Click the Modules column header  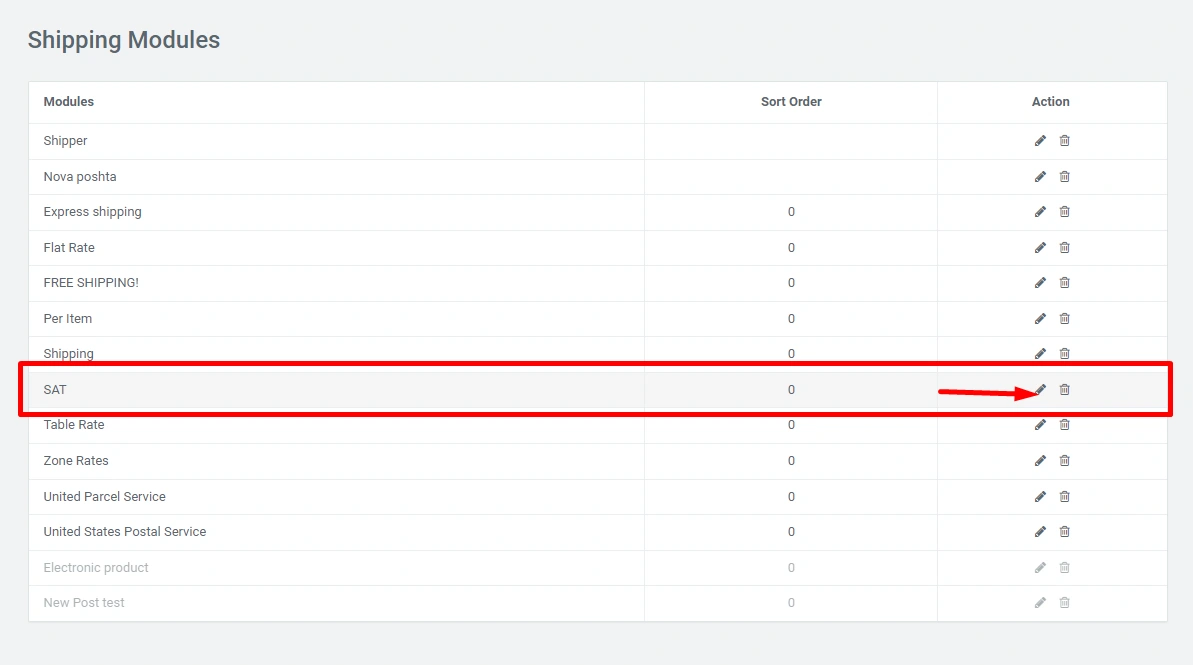[x=69, y=102]
